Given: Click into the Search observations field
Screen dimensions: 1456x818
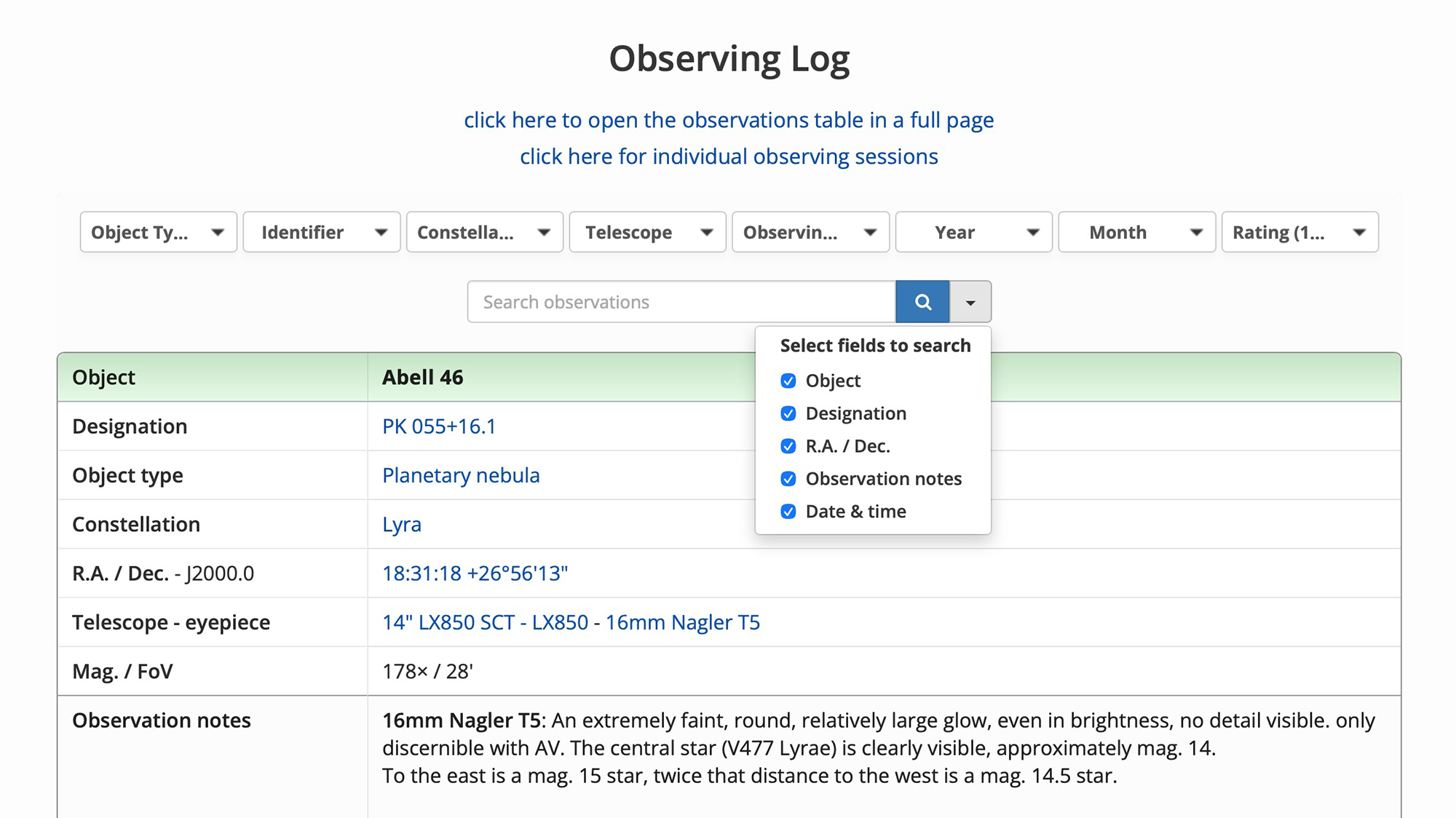Looking at the screenshot, I should [681, 302].
